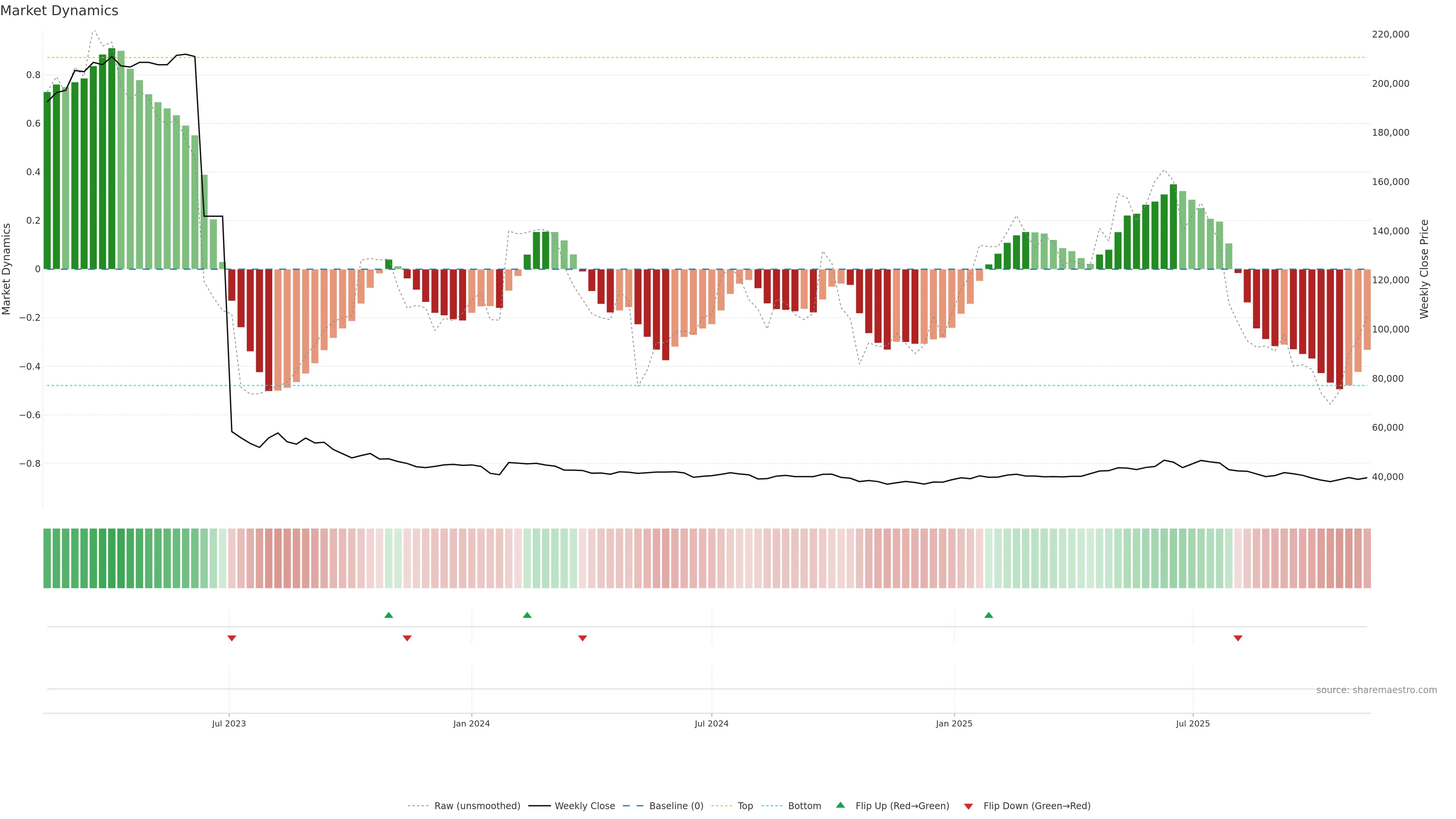1456x819 pixels.
Task: Click the source: sharemaestro.com text
Action: click(x=1376, y=690)
